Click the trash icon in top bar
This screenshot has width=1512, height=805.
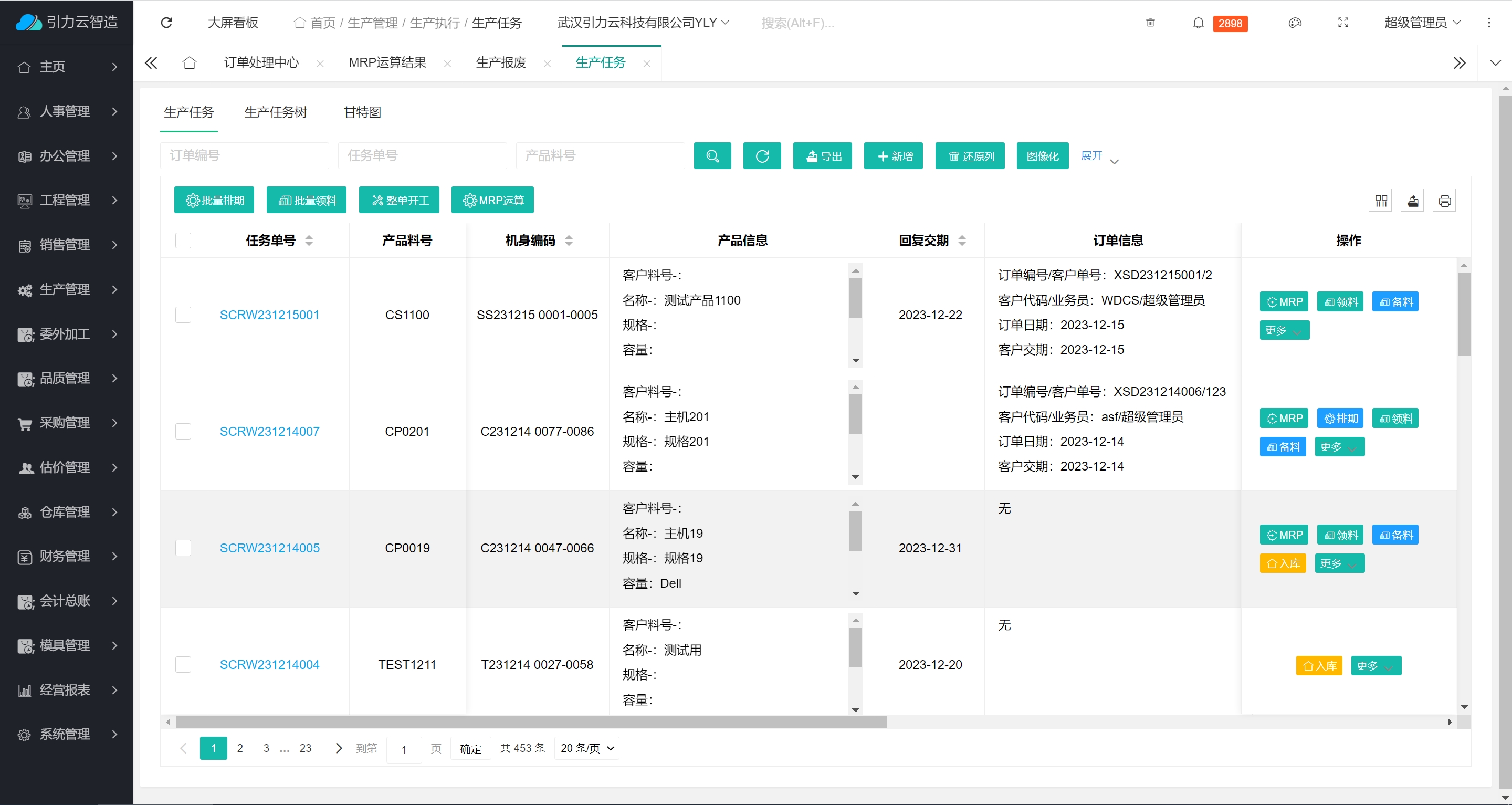tap(1150, 23)
